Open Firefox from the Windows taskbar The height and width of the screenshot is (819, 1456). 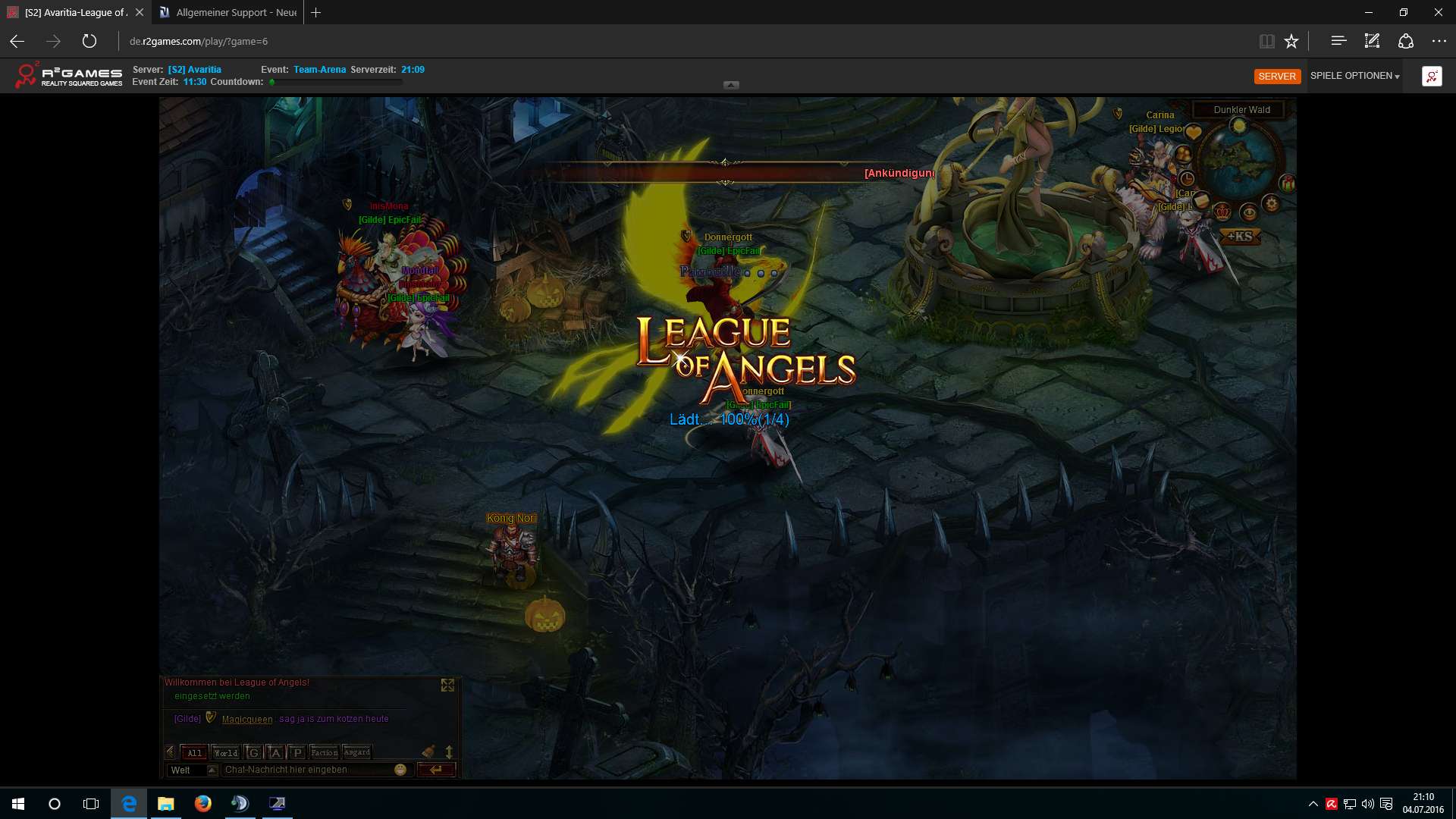pyautogui.click(x=202, y=804)
